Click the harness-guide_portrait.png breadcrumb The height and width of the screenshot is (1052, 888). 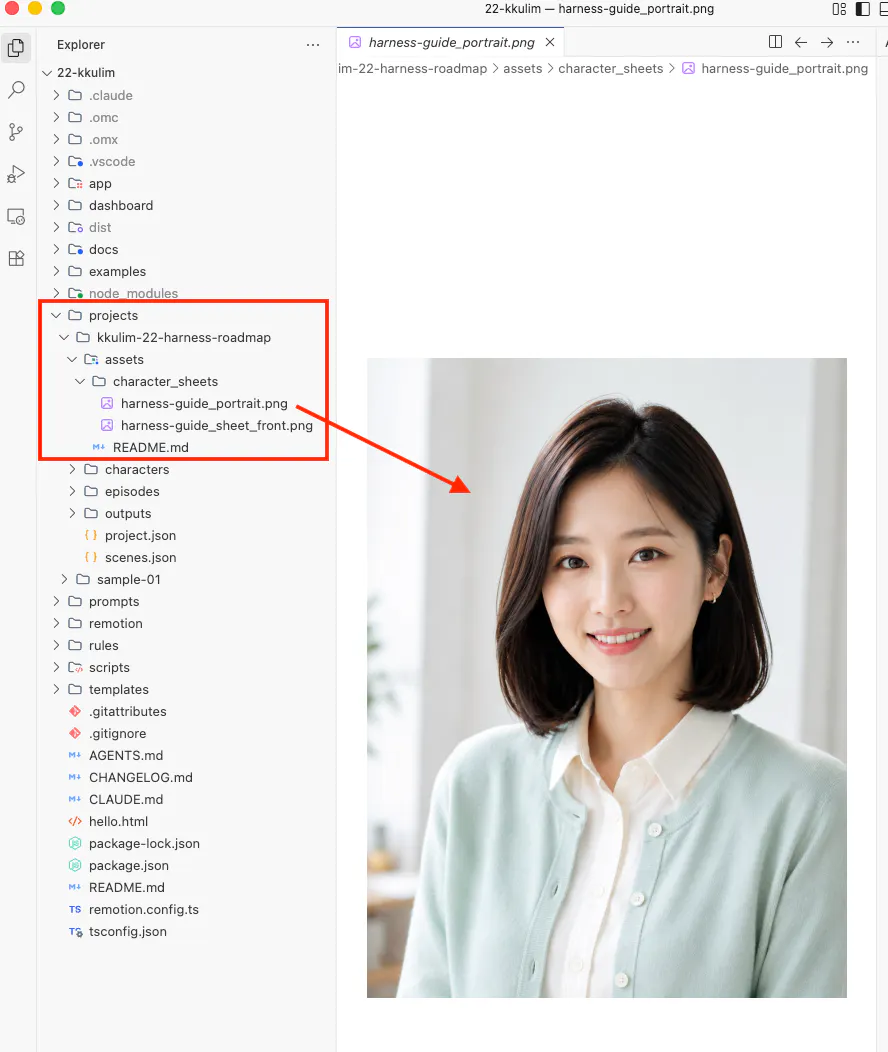[x=775, y=68]
